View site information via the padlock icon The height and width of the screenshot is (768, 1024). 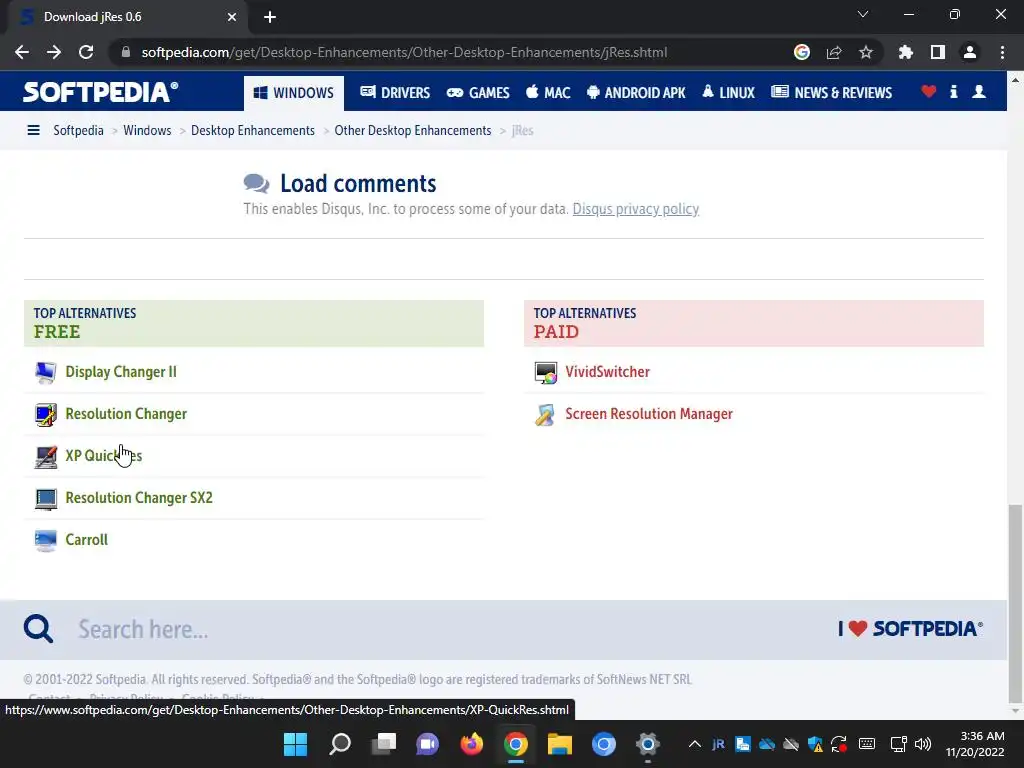[125, 52]
